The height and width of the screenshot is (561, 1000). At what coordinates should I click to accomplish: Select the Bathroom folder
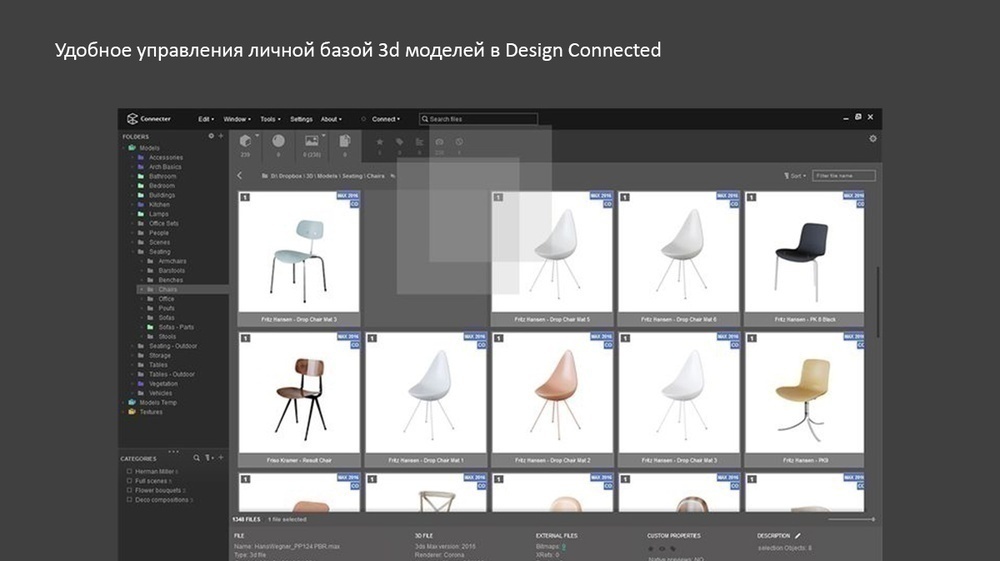[163, 177]
